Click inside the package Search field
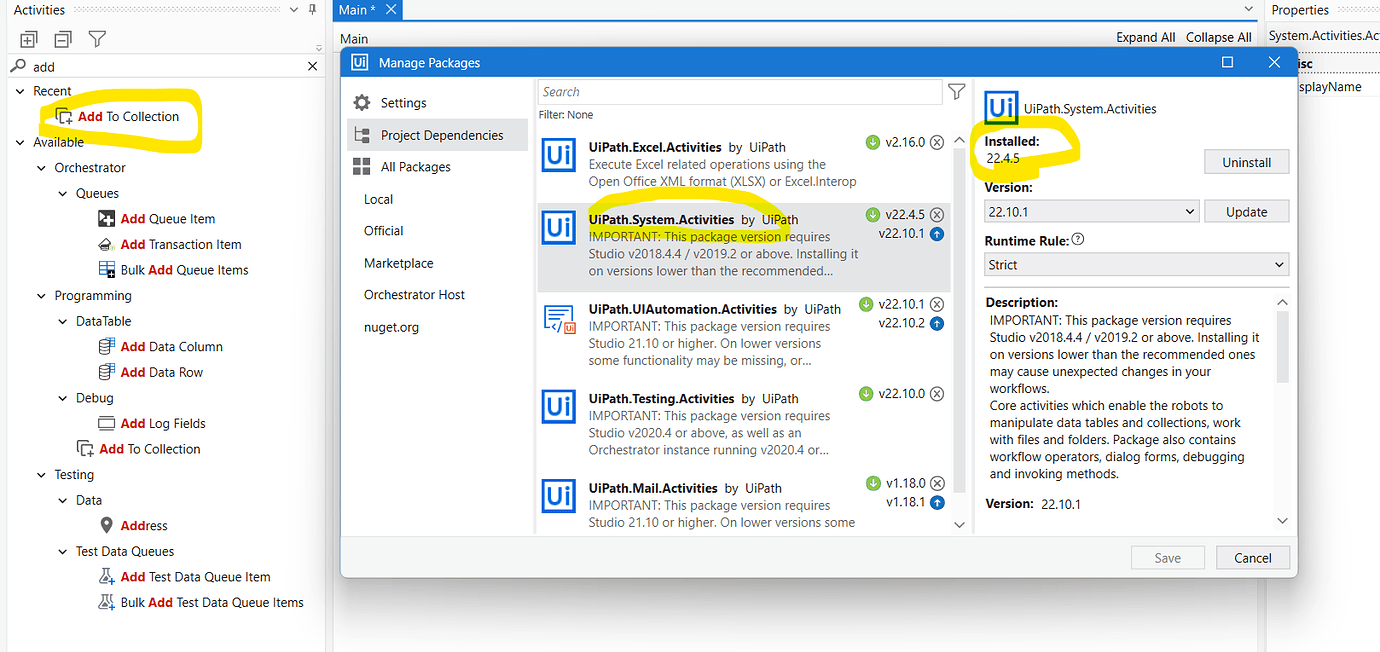The image size is (1380, 652). pyautogui.click(x=740, y=90)
